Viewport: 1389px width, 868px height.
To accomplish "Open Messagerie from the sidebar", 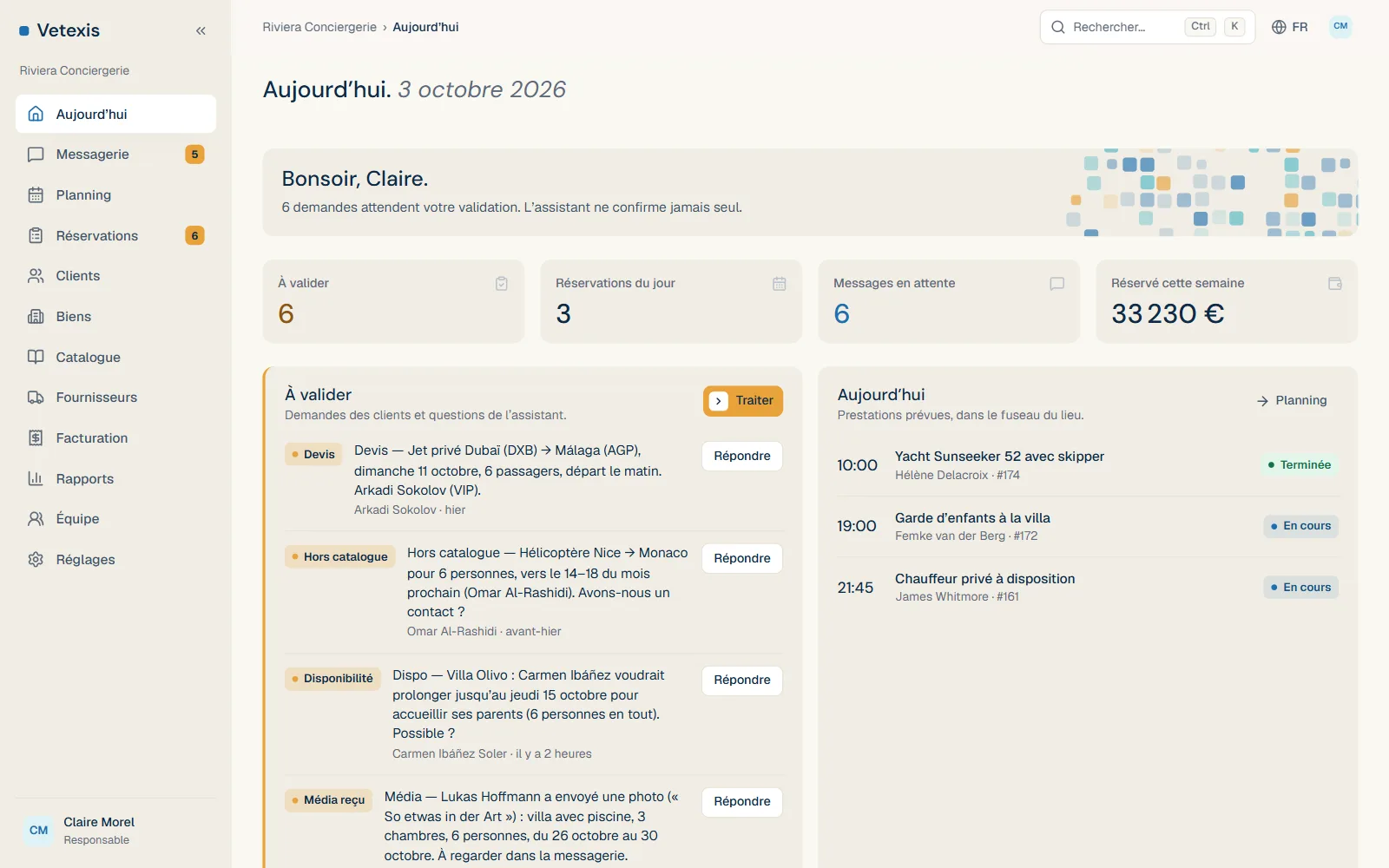I will 115,155.
